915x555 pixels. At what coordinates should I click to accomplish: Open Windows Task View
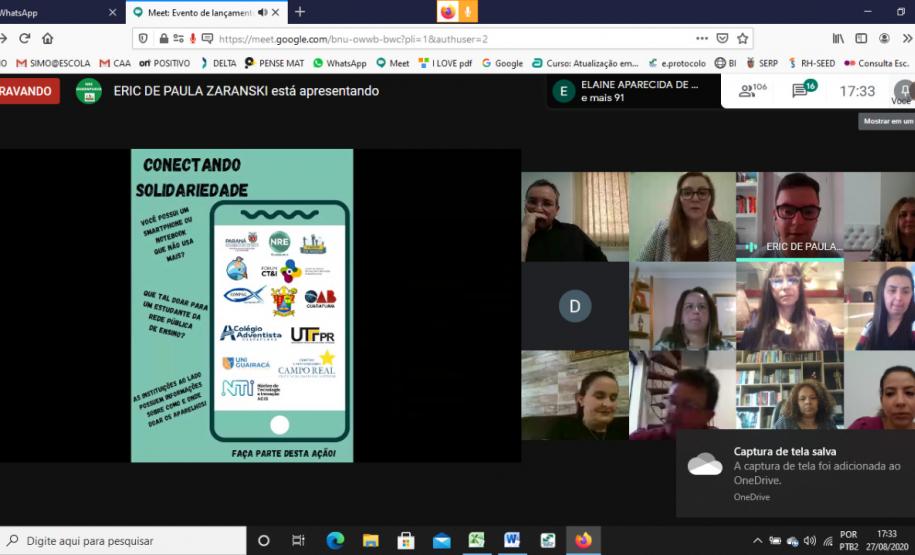pos(298,541)
